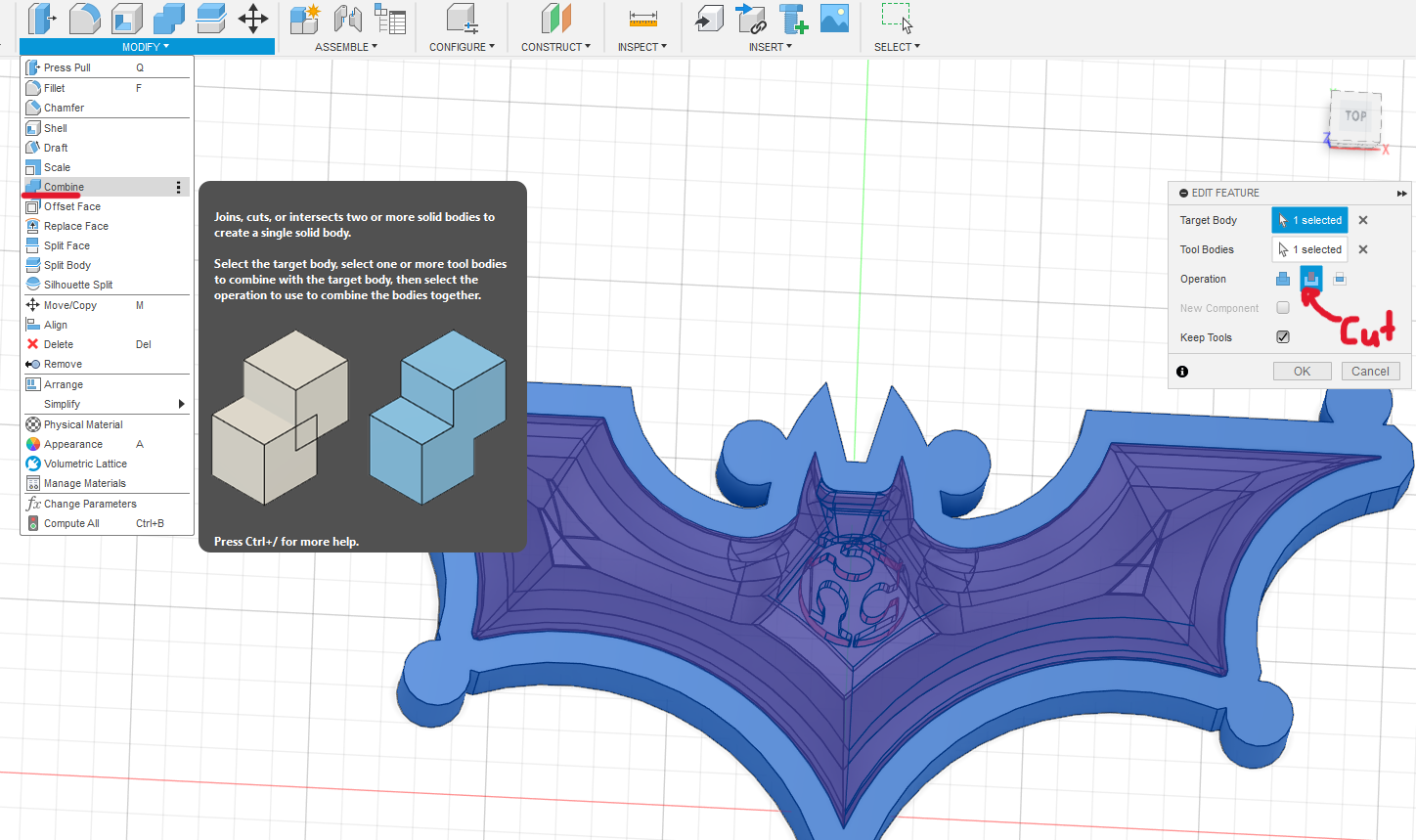This screenshot has height=840, width=1416.
Task: Choose Compute All from the menu
Action: coord(107,523)
